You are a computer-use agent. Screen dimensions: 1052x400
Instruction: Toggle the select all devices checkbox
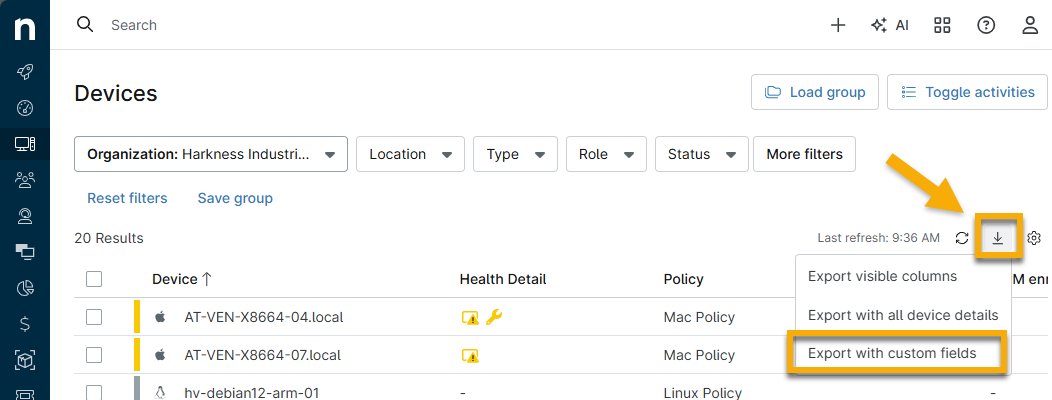point(94,279)
